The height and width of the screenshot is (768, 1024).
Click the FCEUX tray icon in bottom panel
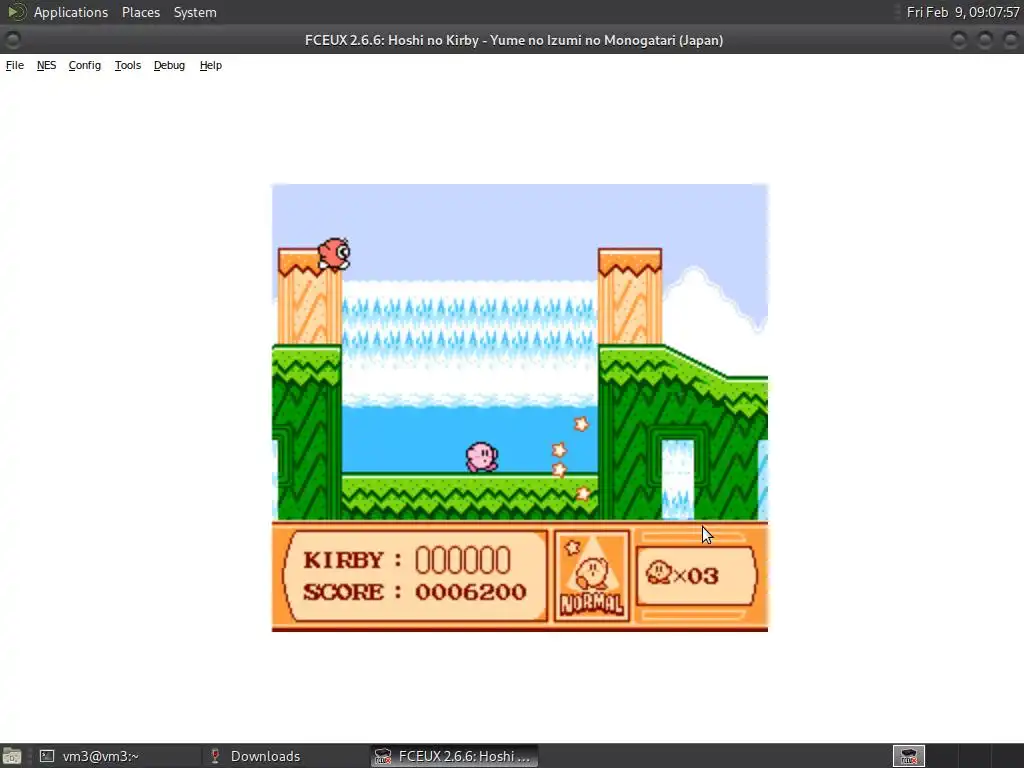(908, 756)
